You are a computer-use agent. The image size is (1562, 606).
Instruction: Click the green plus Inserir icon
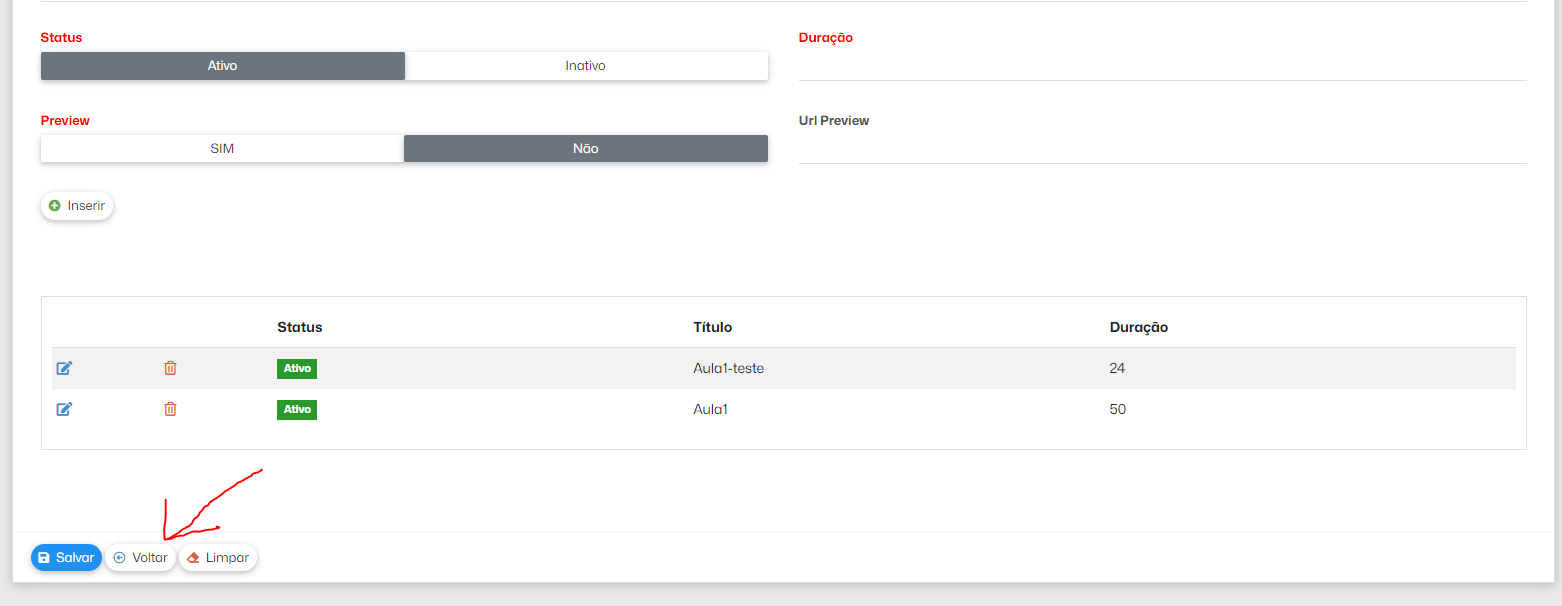pos(55,205)
